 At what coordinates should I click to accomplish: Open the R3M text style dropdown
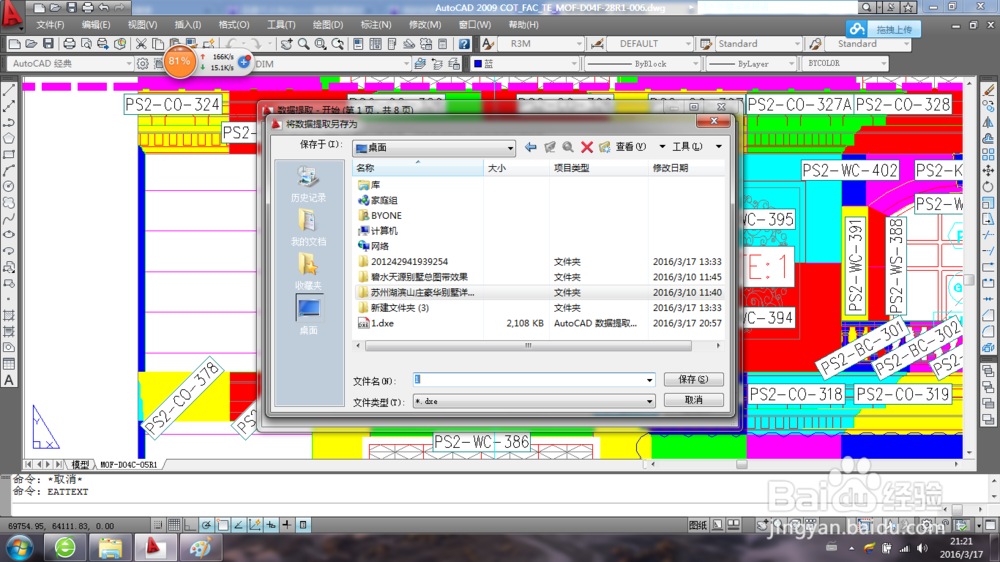pyautogui.click(x=579, y=44)
